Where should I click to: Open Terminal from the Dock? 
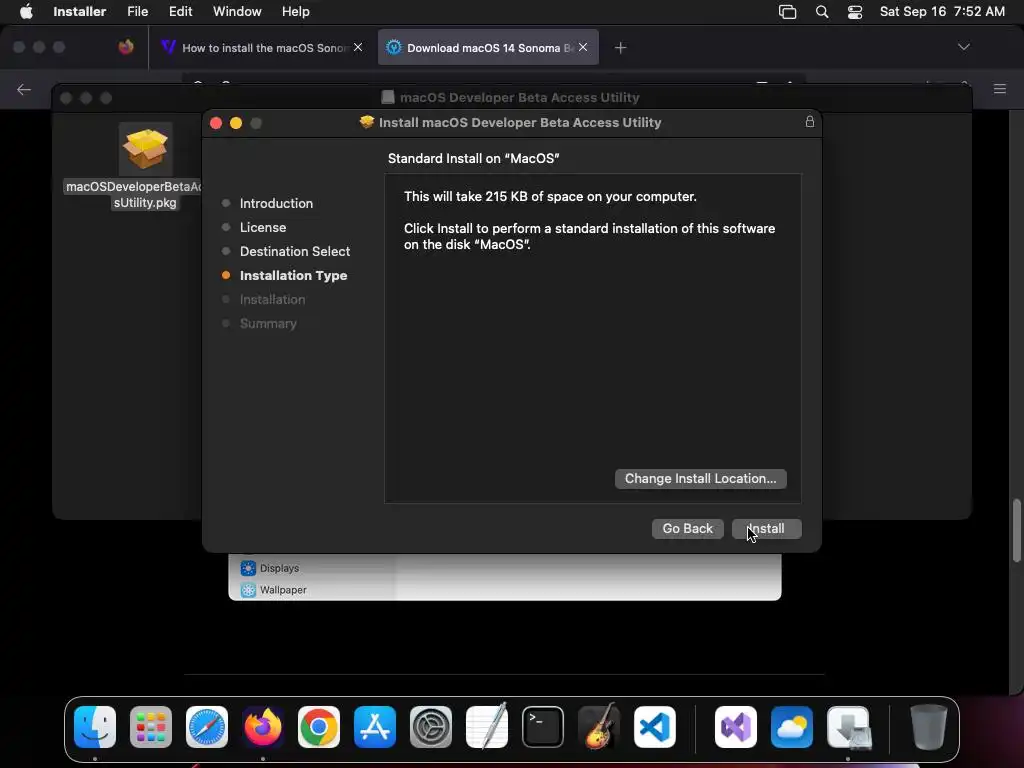click(543, 727)
